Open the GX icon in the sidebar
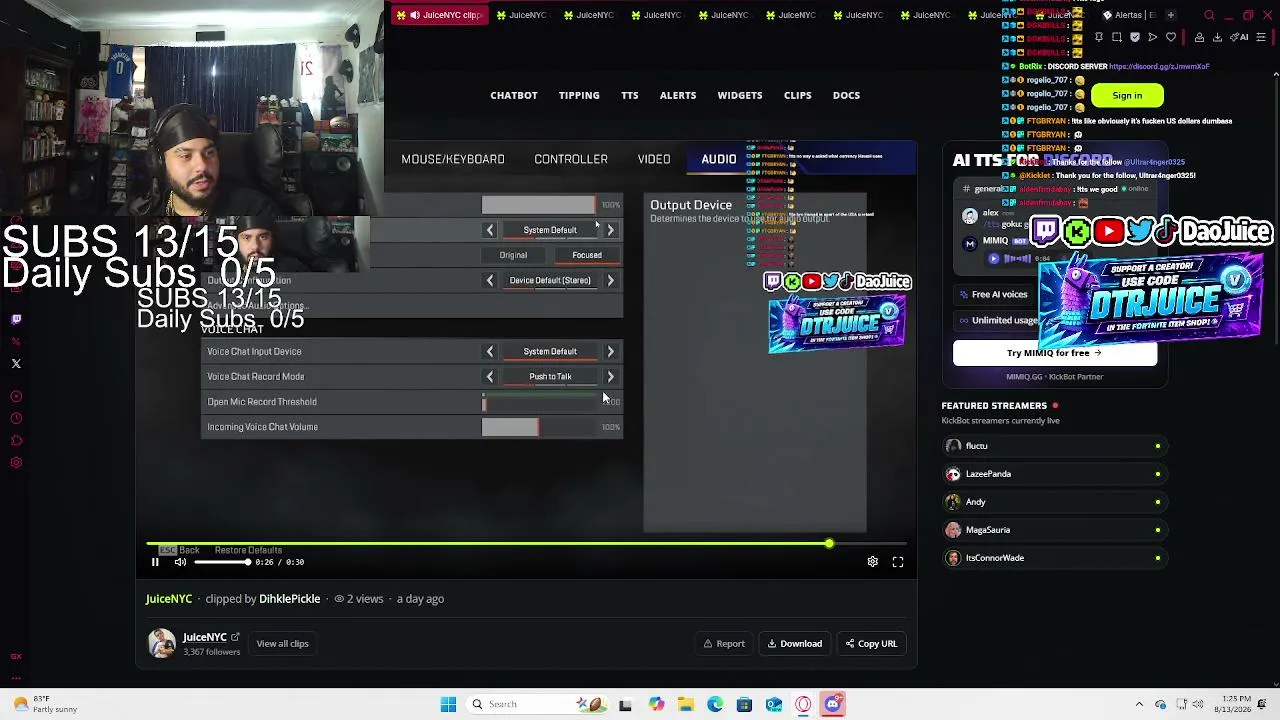The image size is (1280, 720). click(x=16, y=656)
